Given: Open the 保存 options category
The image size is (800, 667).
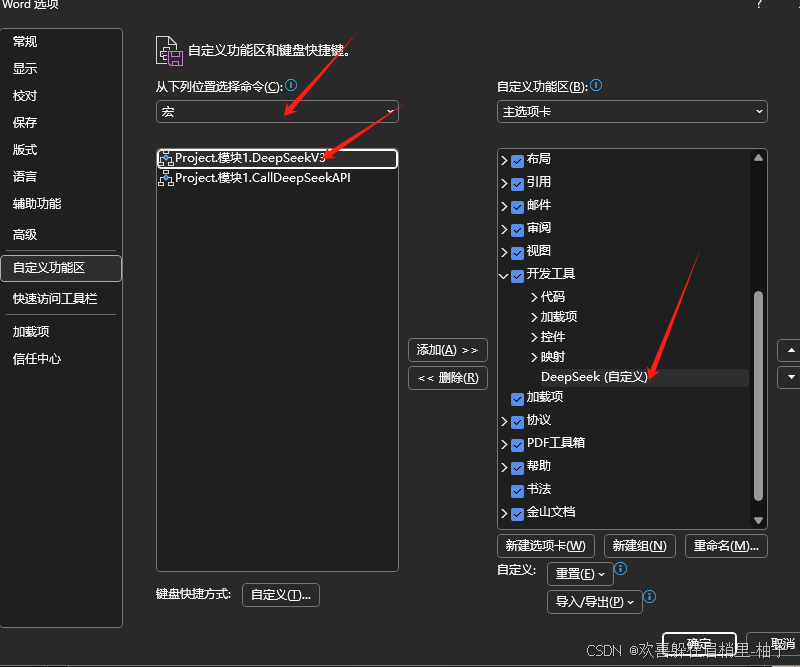Looking at the screenshot, I should [x=25, y=122].
